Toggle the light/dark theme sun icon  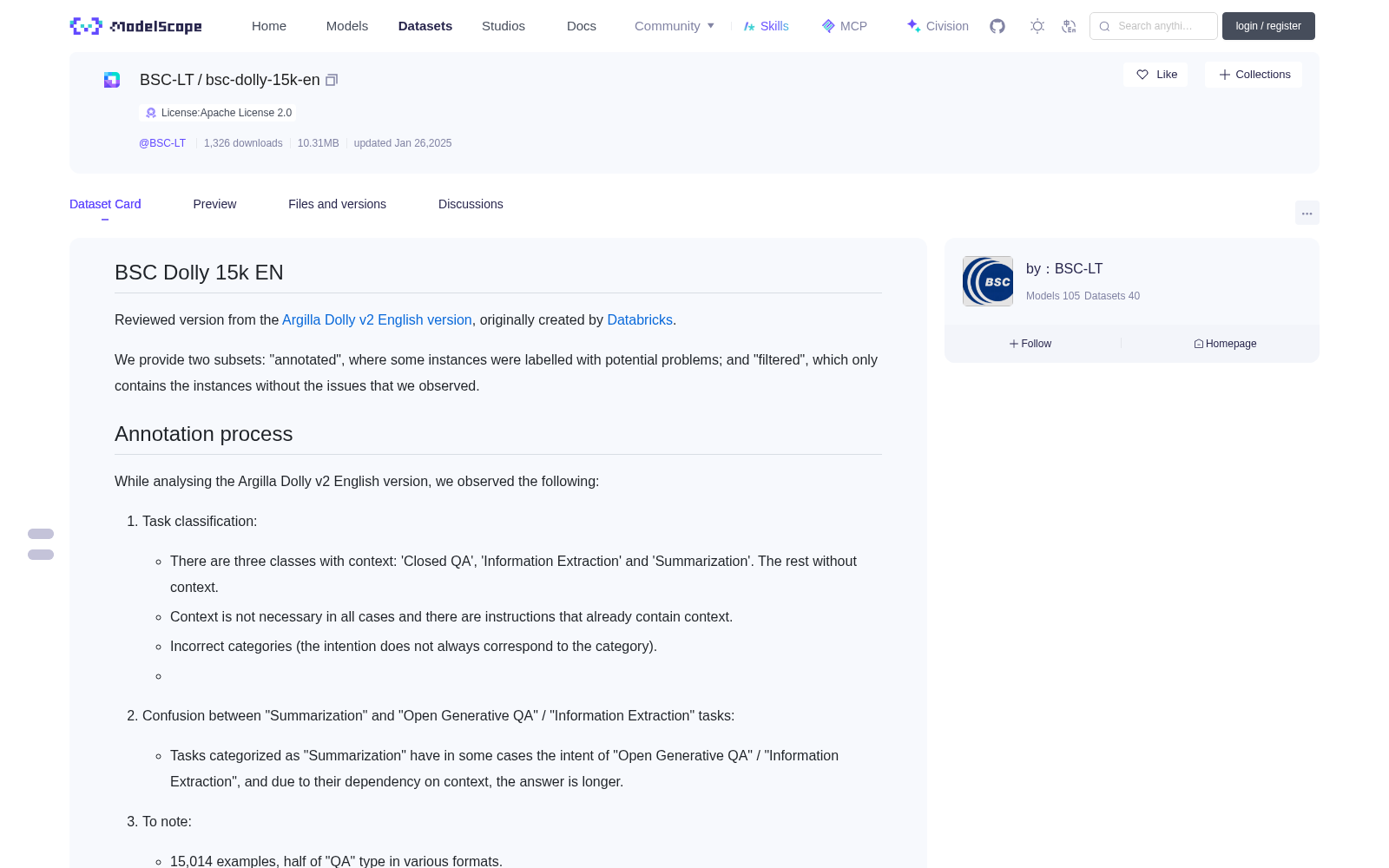[1037, 26]
